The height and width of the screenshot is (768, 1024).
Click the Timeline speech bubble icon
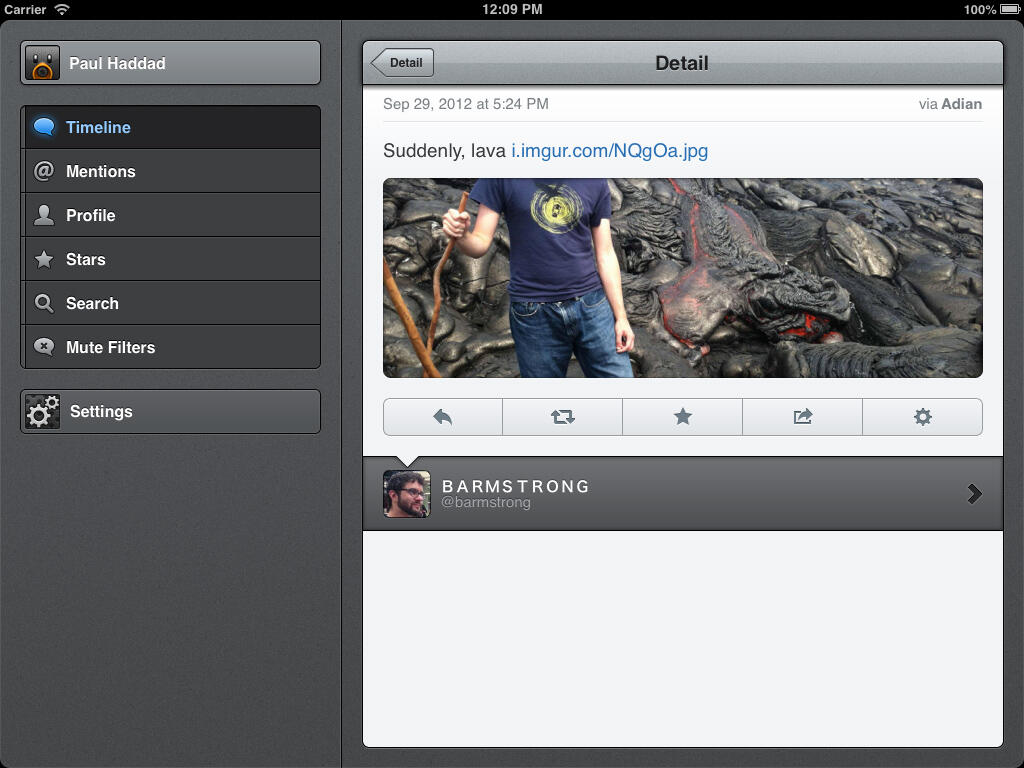[x=44, y=127]
